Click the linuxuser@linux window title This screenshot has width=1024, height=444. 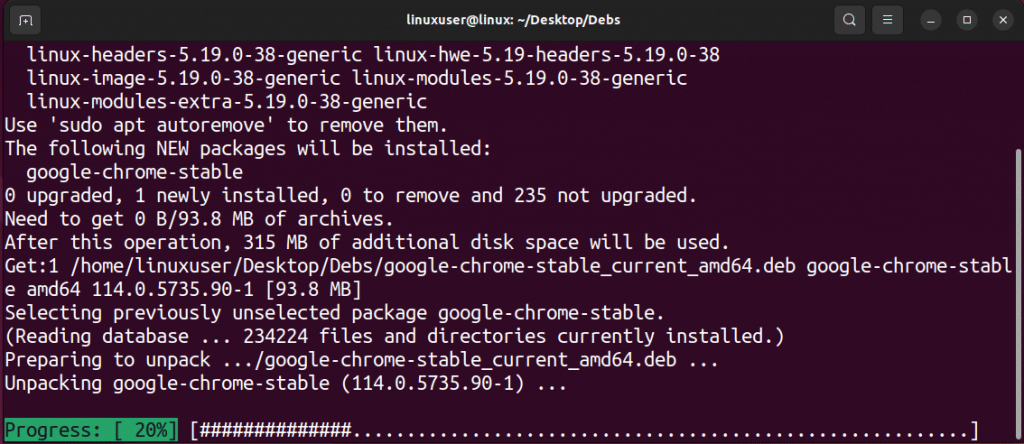coord(513,20)
